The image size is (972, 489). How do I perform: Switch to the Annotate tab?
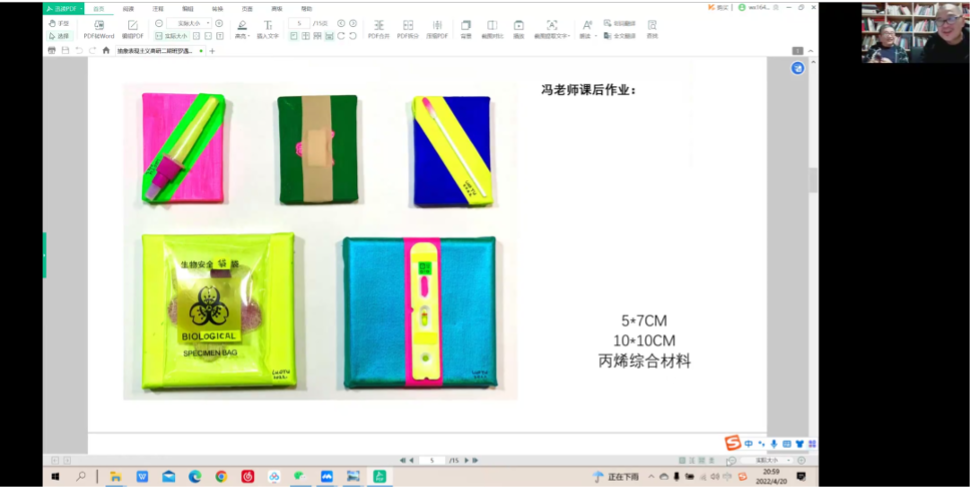pyautogui.click(x=158, y=9)
